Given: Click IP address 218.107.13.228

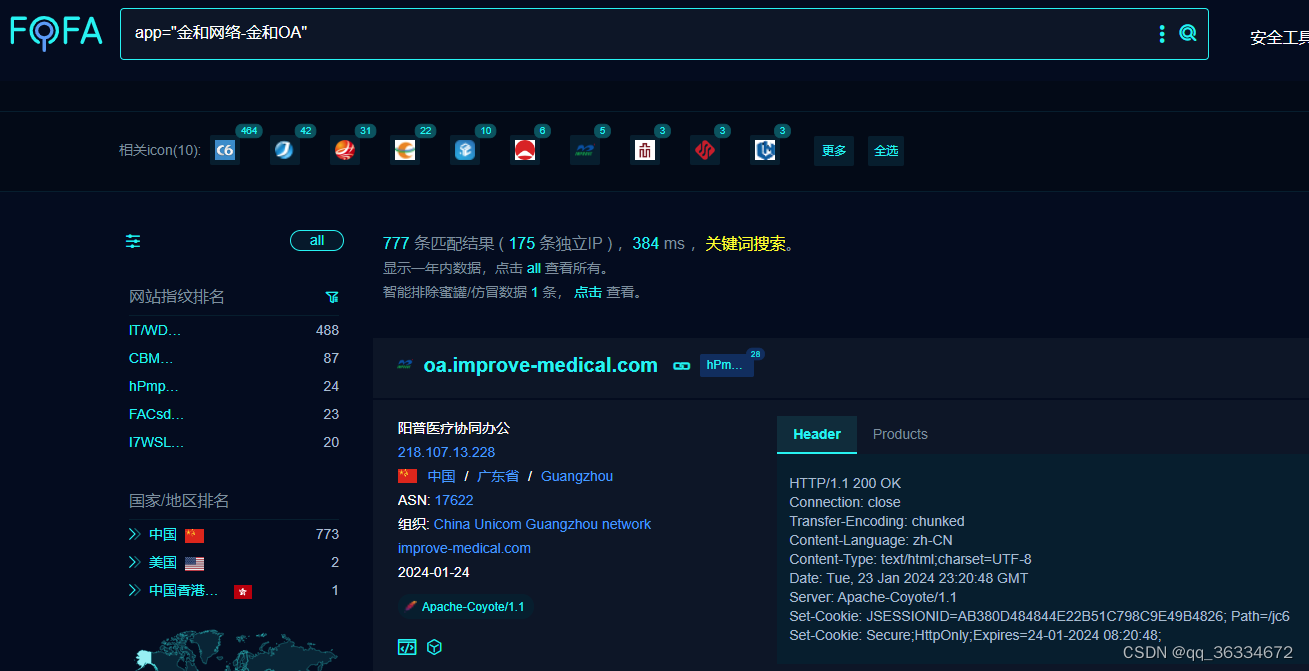Looking at the screenshot, I should coord(446,452).
